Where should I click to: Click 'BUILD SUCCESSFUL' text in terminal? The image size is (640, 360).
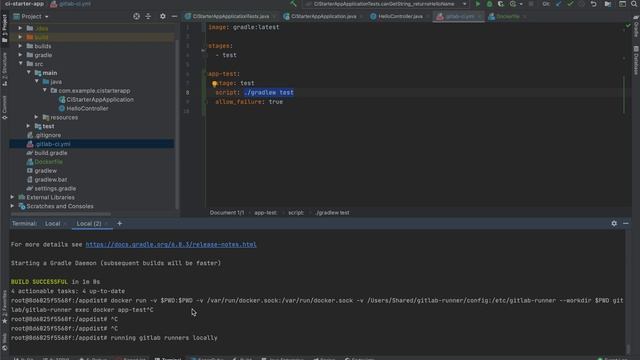[x=39, y=282]
